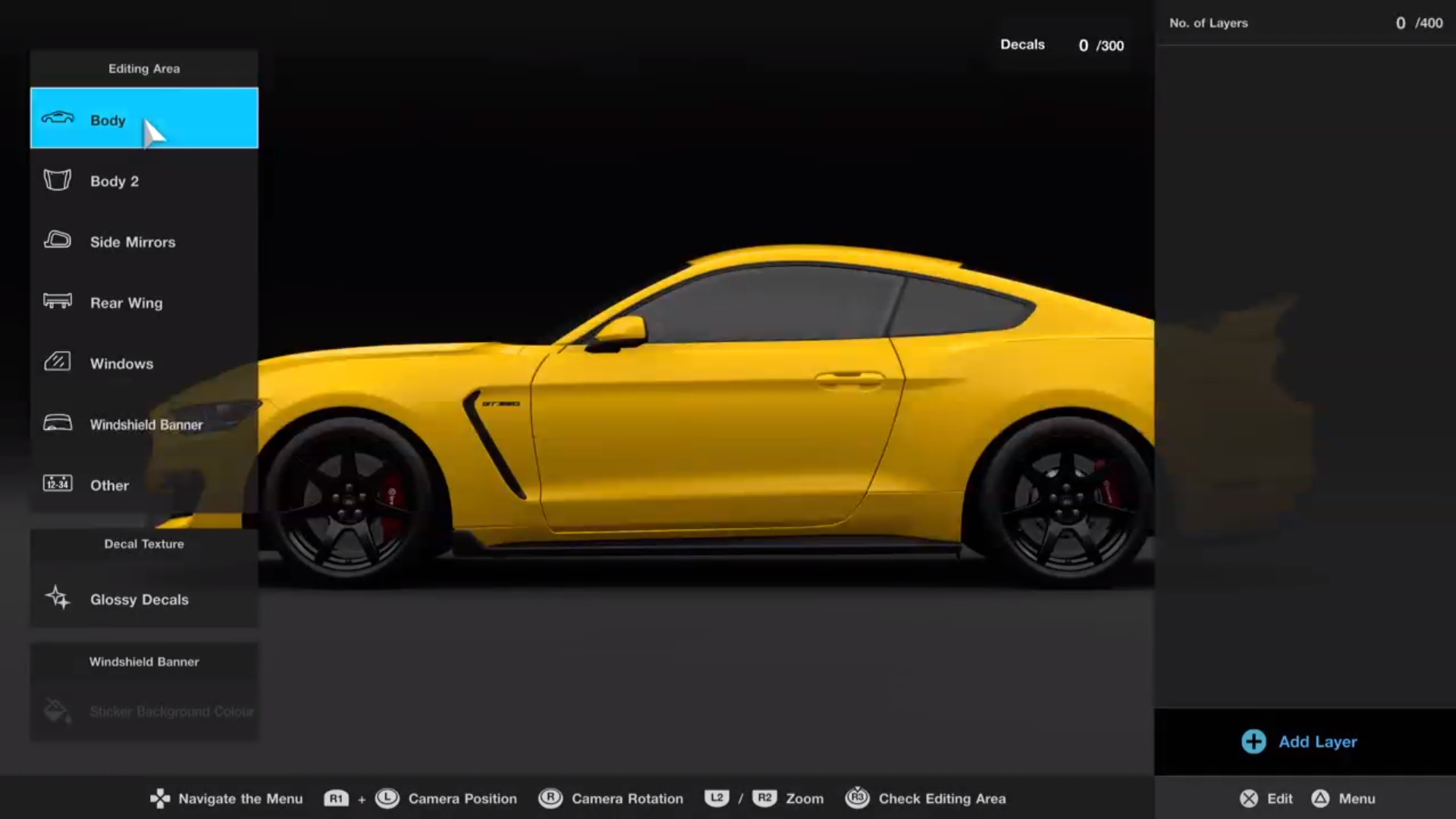
Task: Select the Other number-plate icon
Action: 57,484
